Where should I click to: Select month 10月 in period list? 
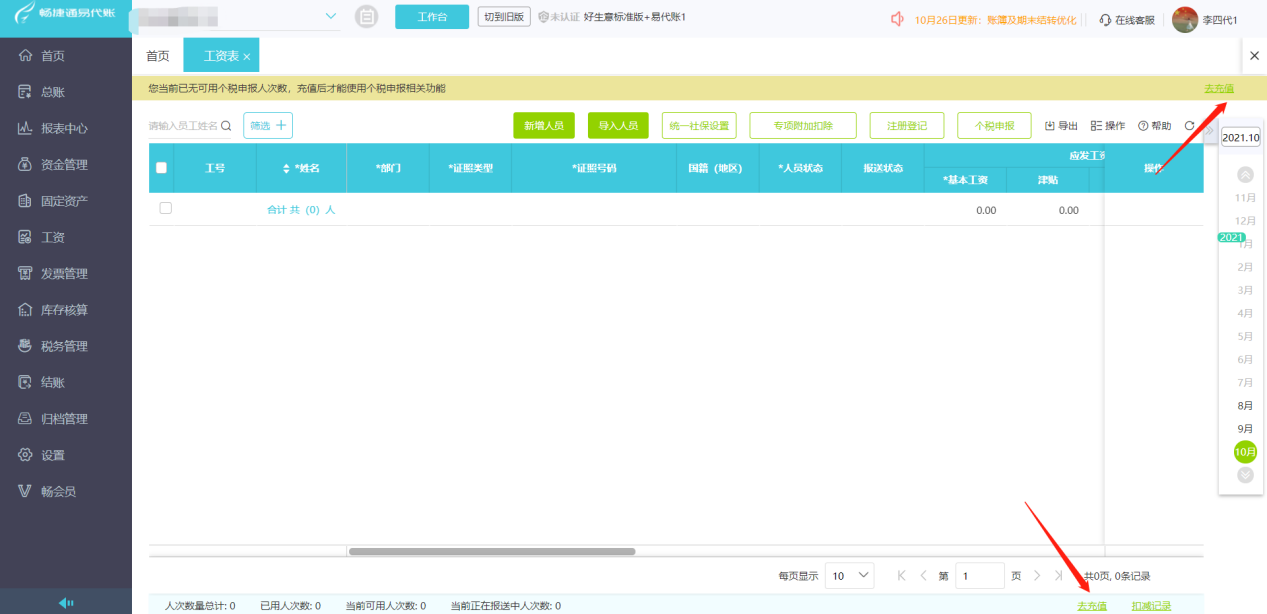pyautogui.click(x=1245, y=452)
